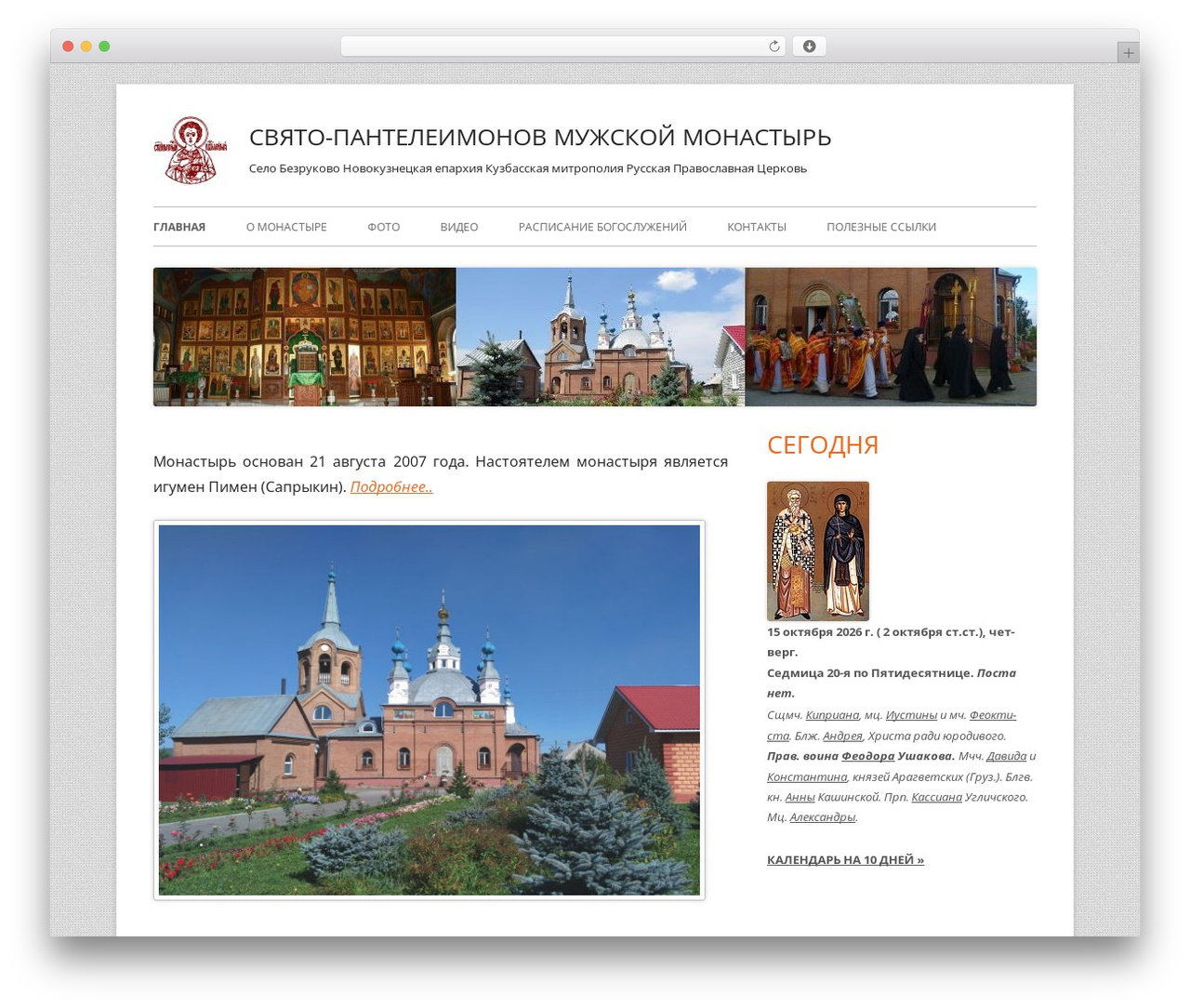Viewport: 1190px width, 1008px height.
Task: Open the ФОТО menu item
Action: tap(383, 227)
